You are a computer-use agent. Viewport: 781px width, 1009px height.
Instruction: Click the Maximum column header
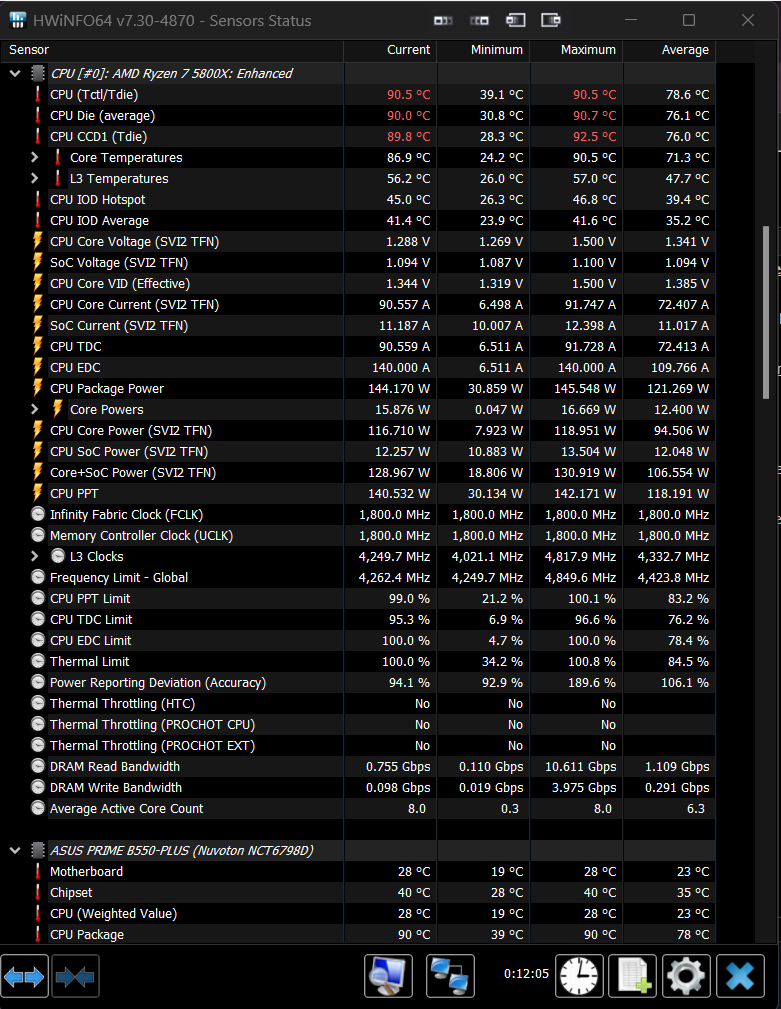click(576, 50)
